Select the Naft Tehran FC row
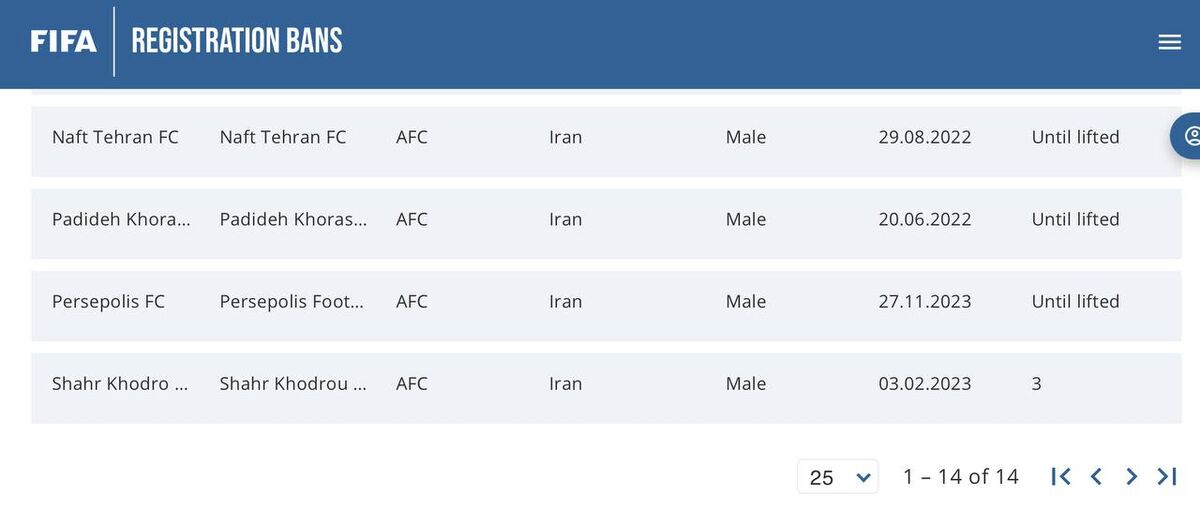1200x511 pixels. 115,137
